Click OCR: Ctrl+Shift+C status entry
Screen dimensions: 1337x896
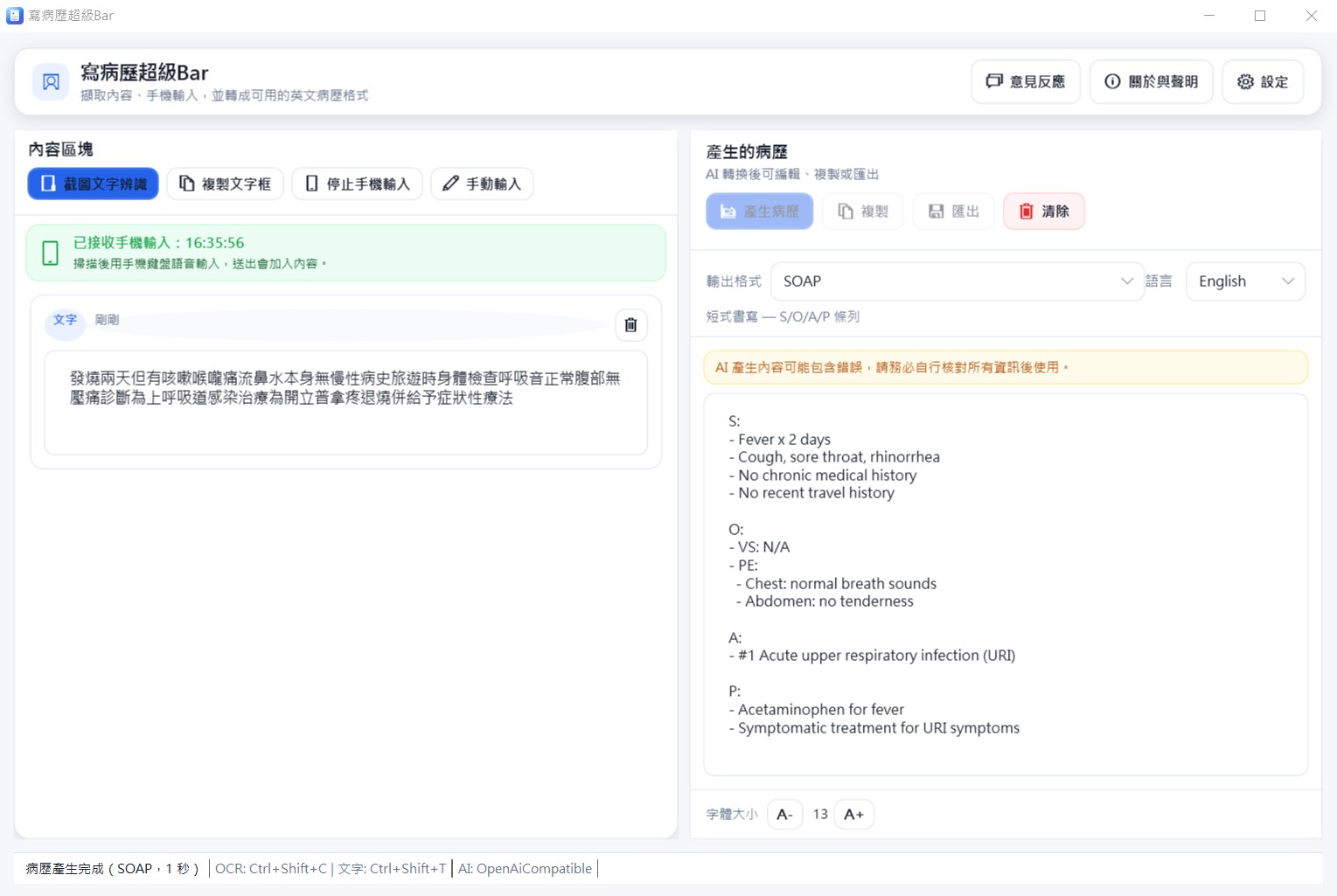(x=271, y=869)
